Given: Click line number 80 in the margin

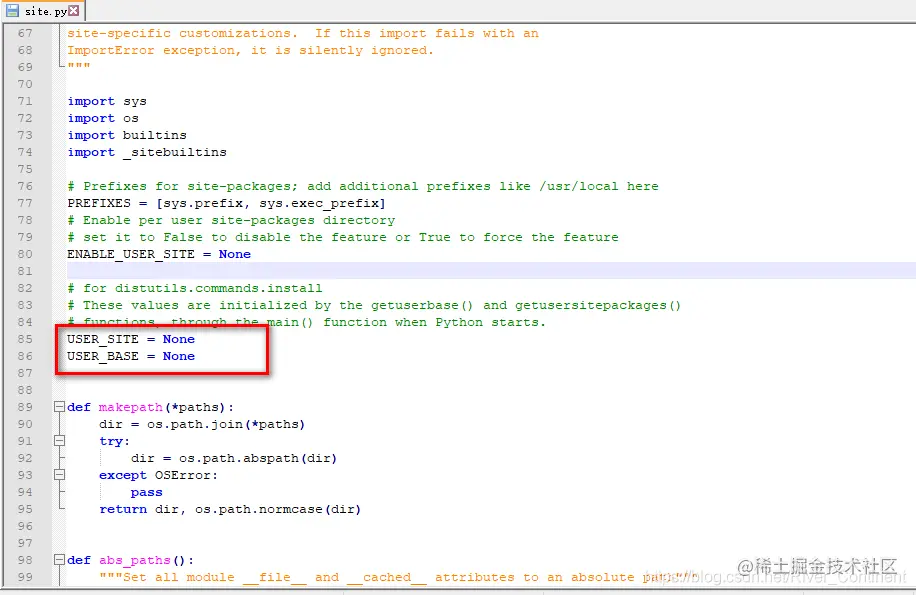Looking at the screenshot, I should pos(25,254).
